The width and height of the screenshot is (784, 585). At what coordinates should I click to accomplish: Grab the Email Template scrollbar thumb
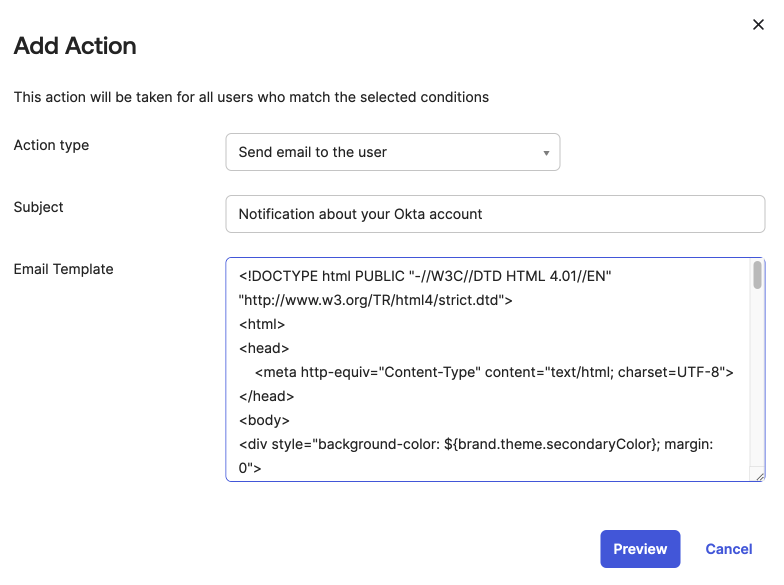[757, 275]
